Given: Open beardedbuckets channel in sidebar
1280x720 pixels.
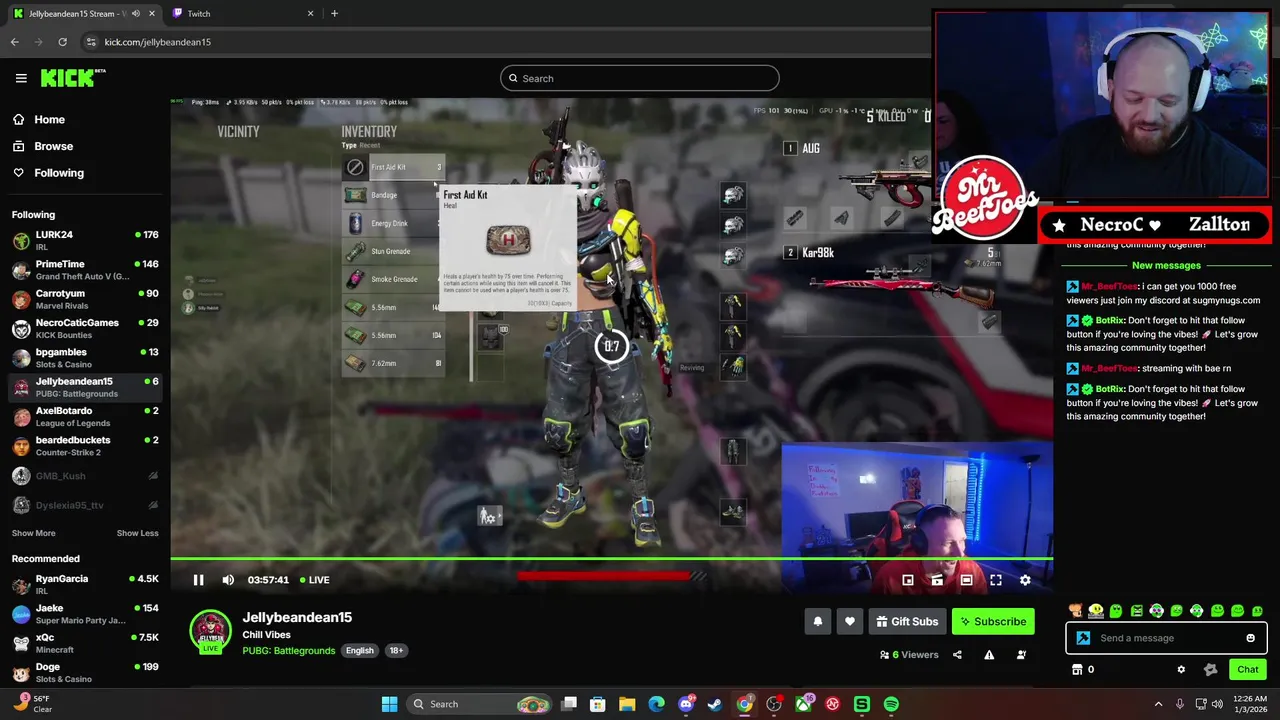Looking at the screenshot, I should (85, 445).
